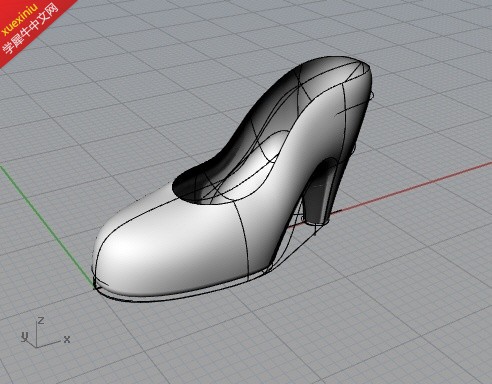Select the dark high heel post
Screen dimensions: 492x384
(x=318, y=197)
